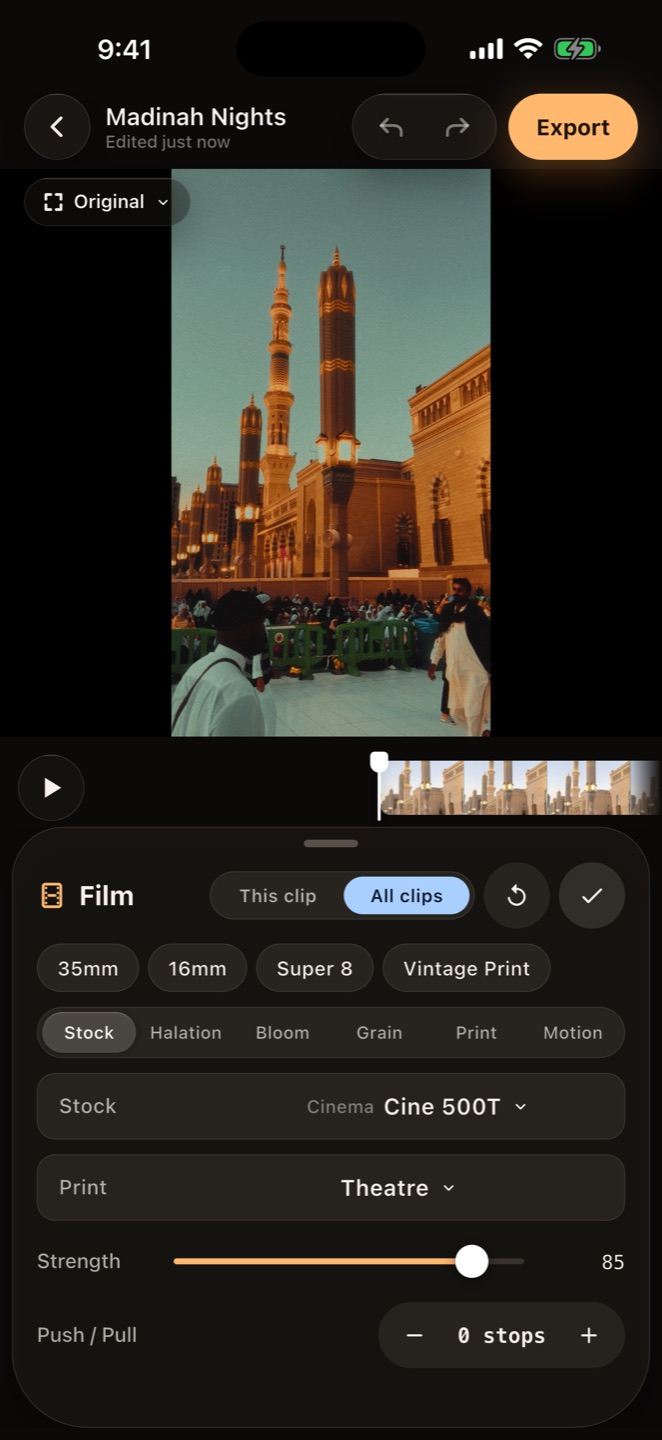Choose the 16mm preset

tap(197, 968)
